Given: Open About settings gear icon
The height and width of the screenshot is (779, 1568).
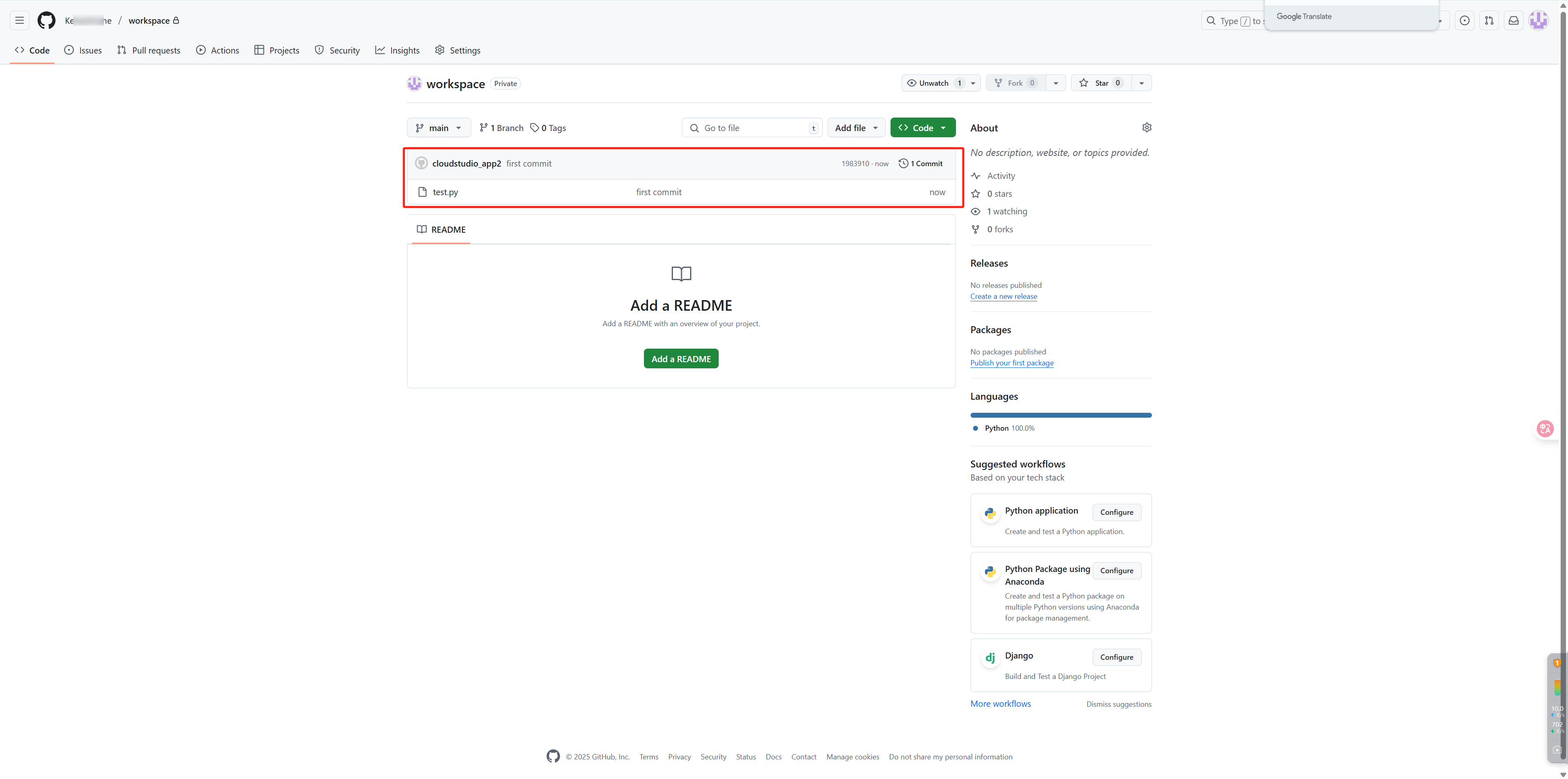Looking at the screenshot, I should click(1147, 127).
